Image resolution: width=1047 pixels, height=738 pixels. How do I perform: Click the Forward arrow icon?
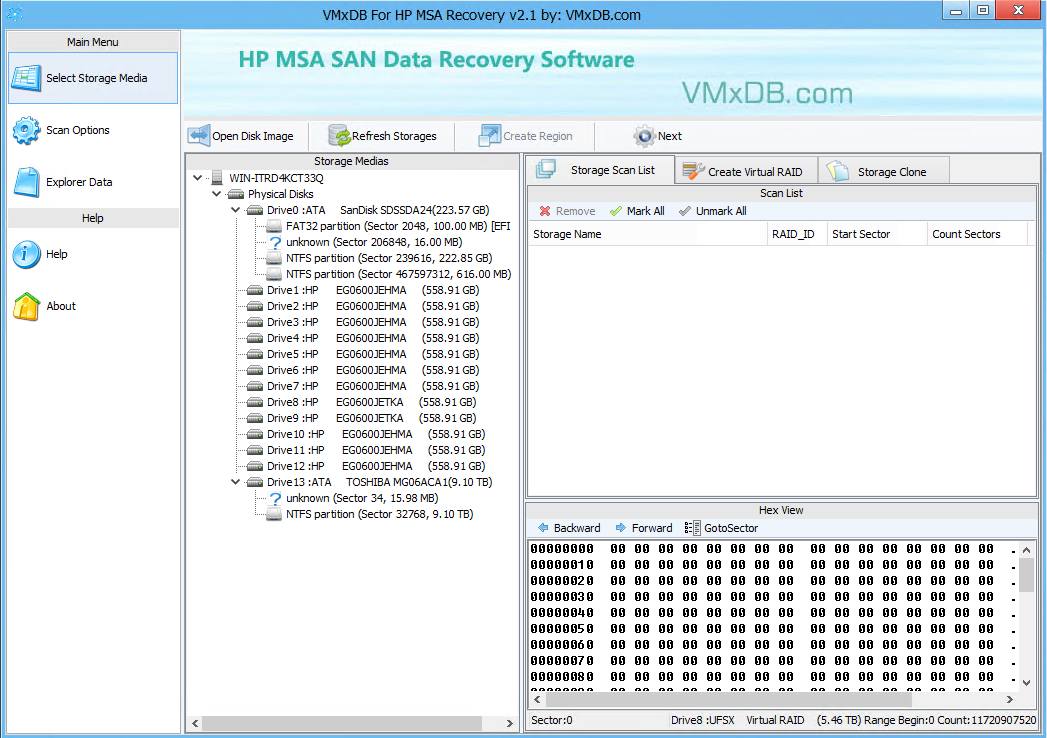pos(621,528)
